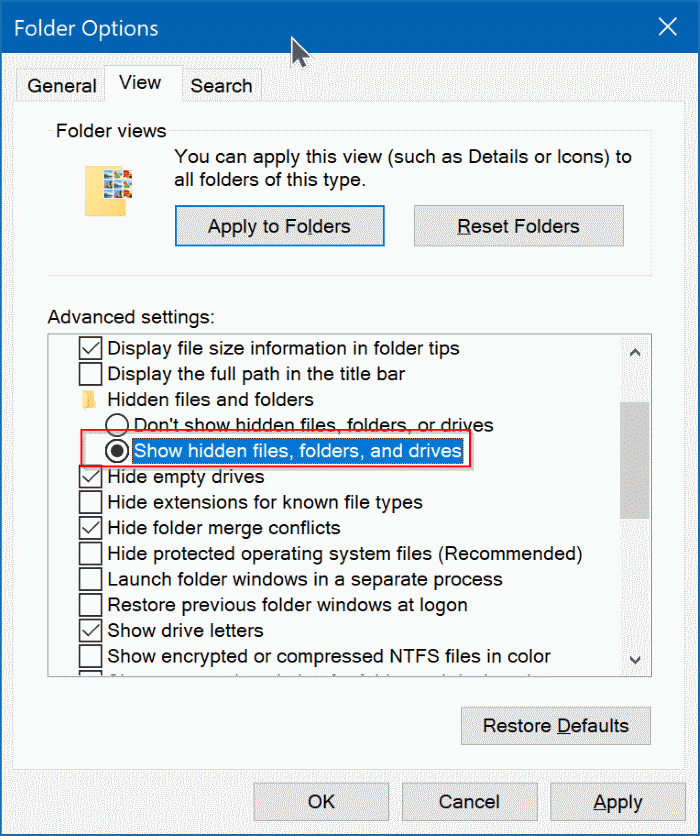This screenshot has height=836, width=700.
Task: Check Hide protected operating system files
Action: tap(90, 553)
